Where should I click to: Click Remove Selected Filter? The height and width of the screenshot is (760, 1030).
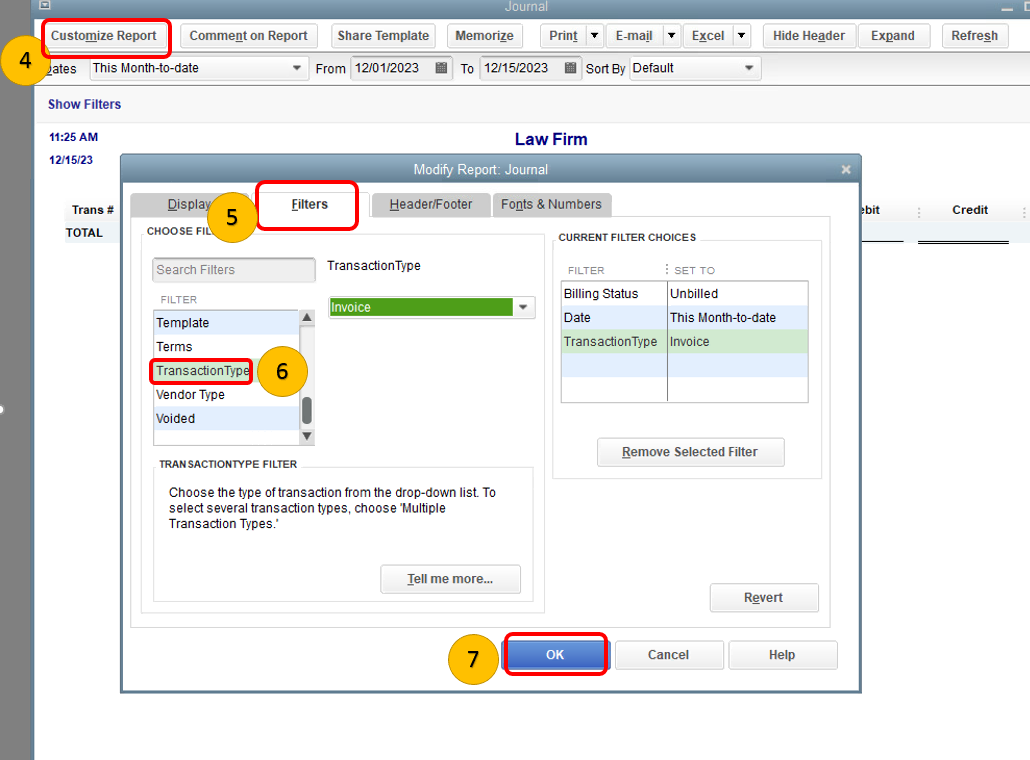point(690,452)
